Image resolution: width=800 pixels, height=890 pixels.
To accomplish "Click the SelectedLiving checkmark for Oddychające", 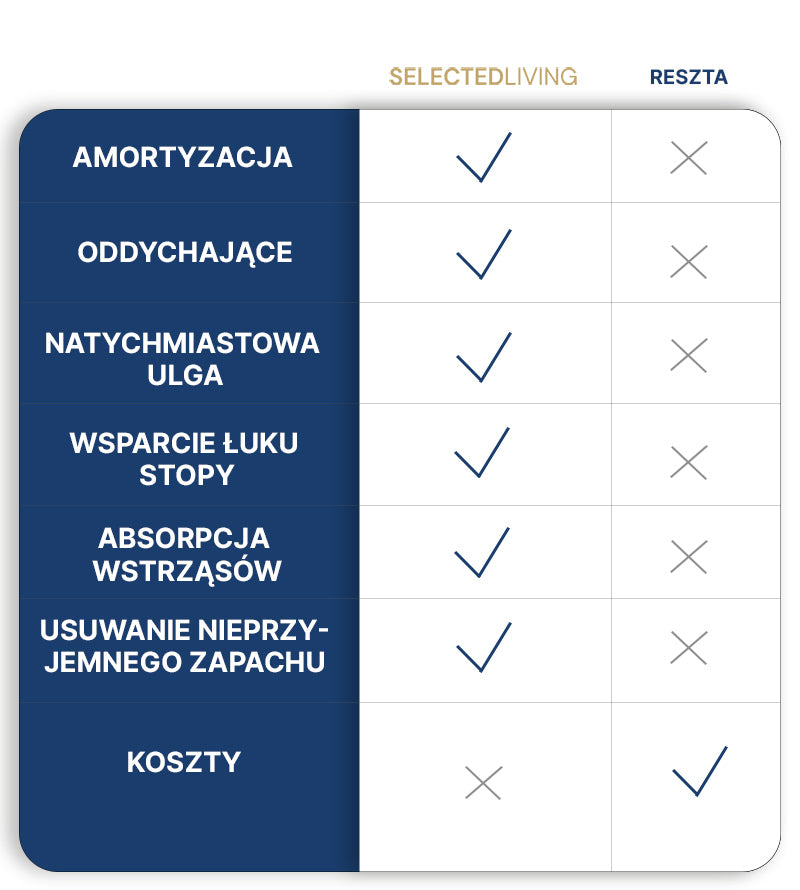I will pos(483,255).
